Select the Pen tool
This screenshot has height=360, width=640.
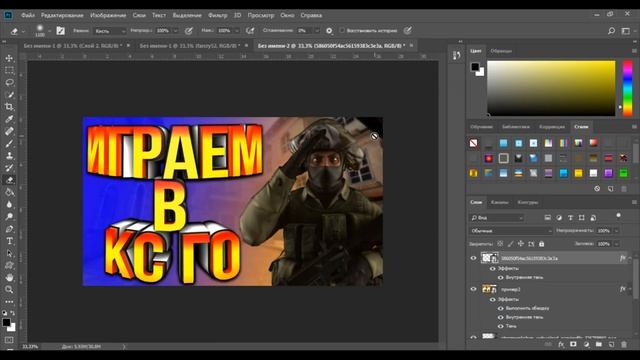click(9, 229)
